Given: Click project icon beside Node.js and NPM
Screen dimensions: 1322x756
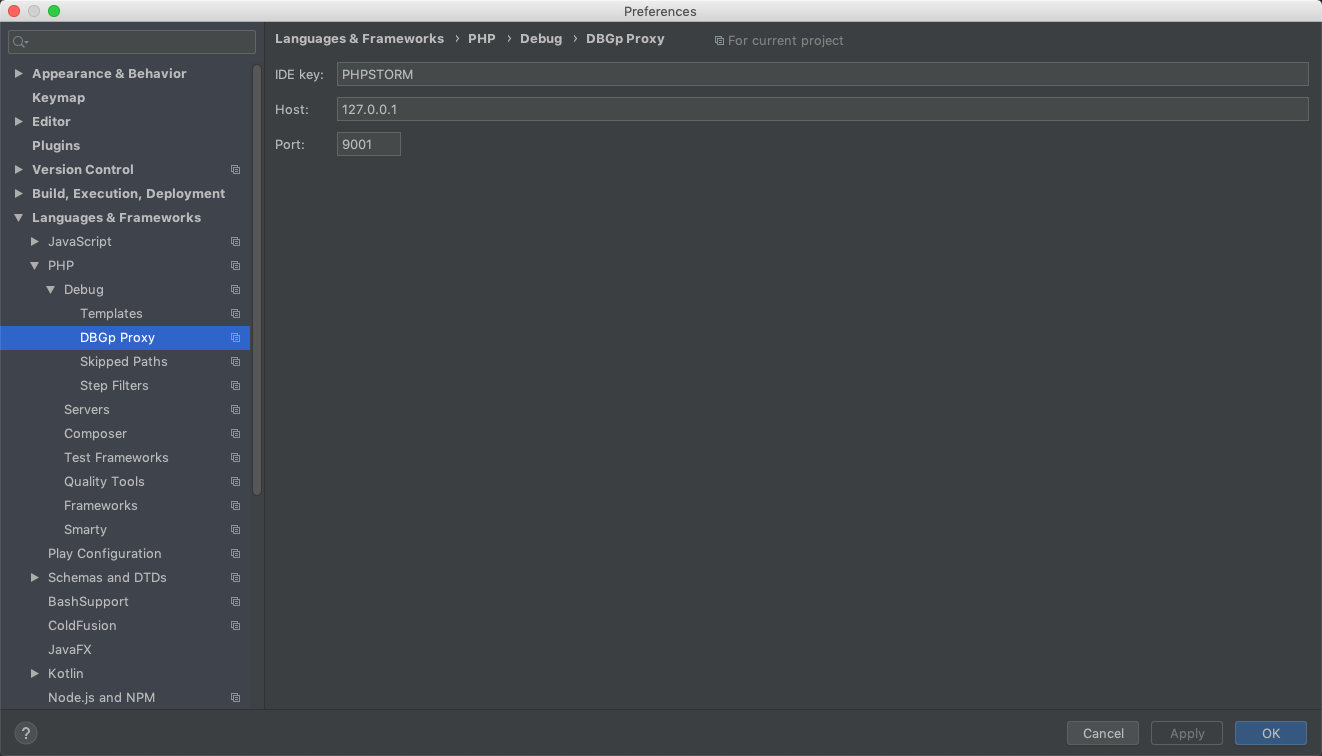Looking at the screenshot, I should (236, 698).
